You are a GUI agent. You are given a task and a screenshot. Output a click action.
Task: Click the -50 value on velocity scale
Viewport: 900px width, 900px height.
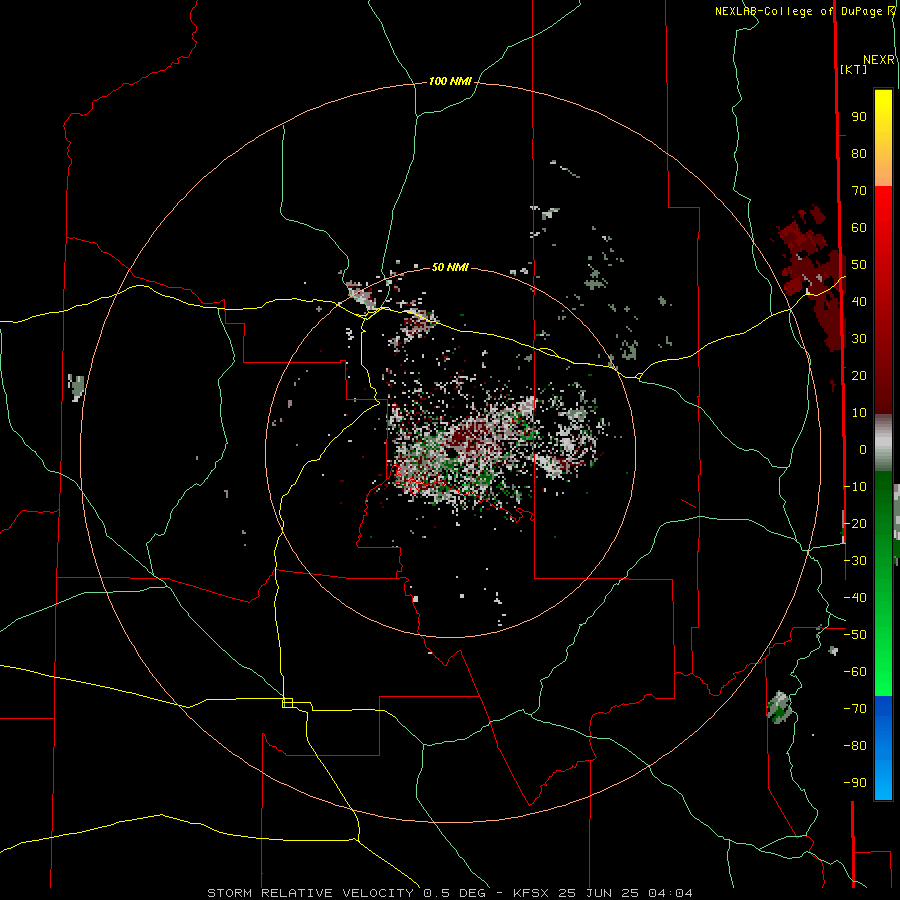click(855, 635)
